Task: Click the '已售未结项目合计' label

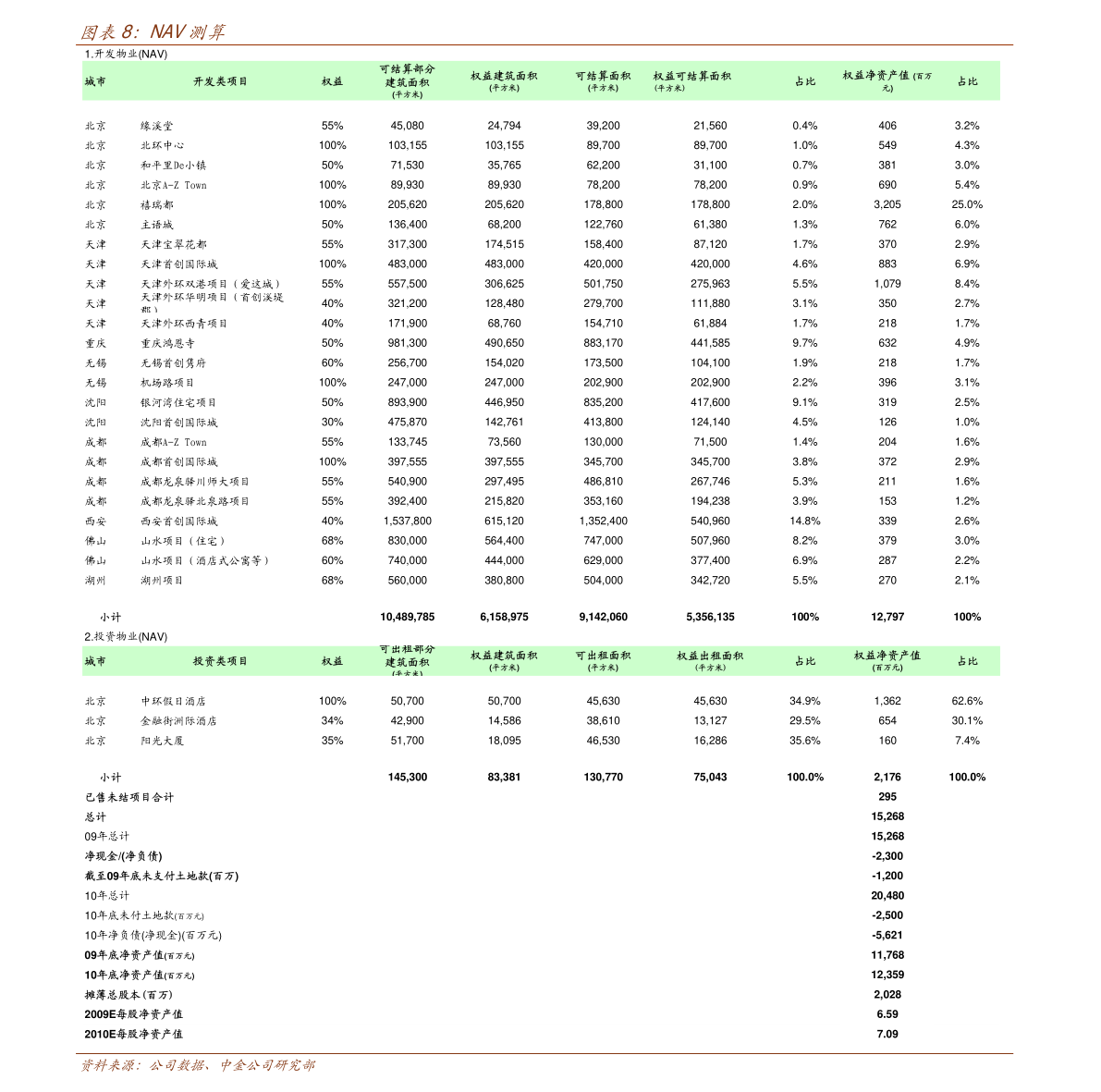Action: (x=129, y=797)
